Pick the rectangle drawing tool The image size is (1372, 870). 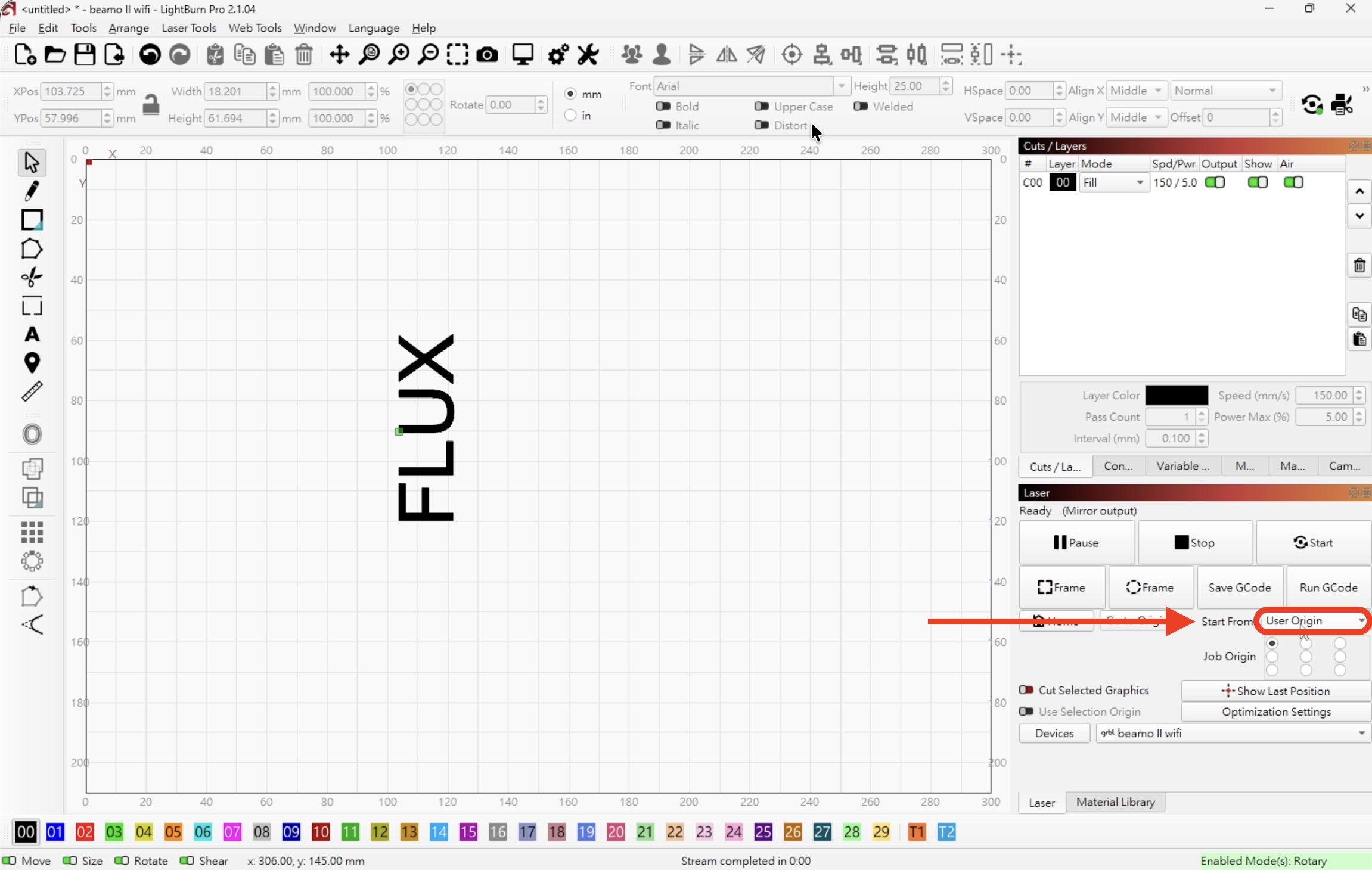(32, 220)
